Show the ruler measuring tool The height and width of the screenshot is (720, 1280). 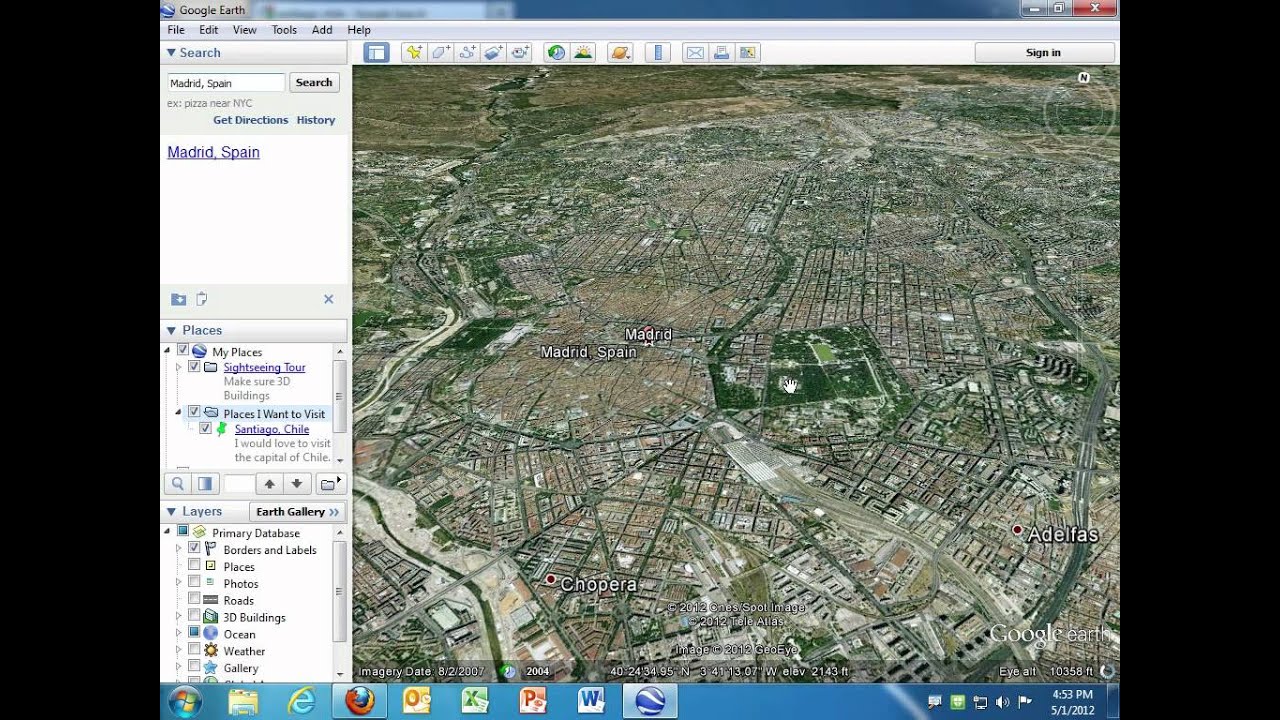pyautogui.click(x=657, y=53)
